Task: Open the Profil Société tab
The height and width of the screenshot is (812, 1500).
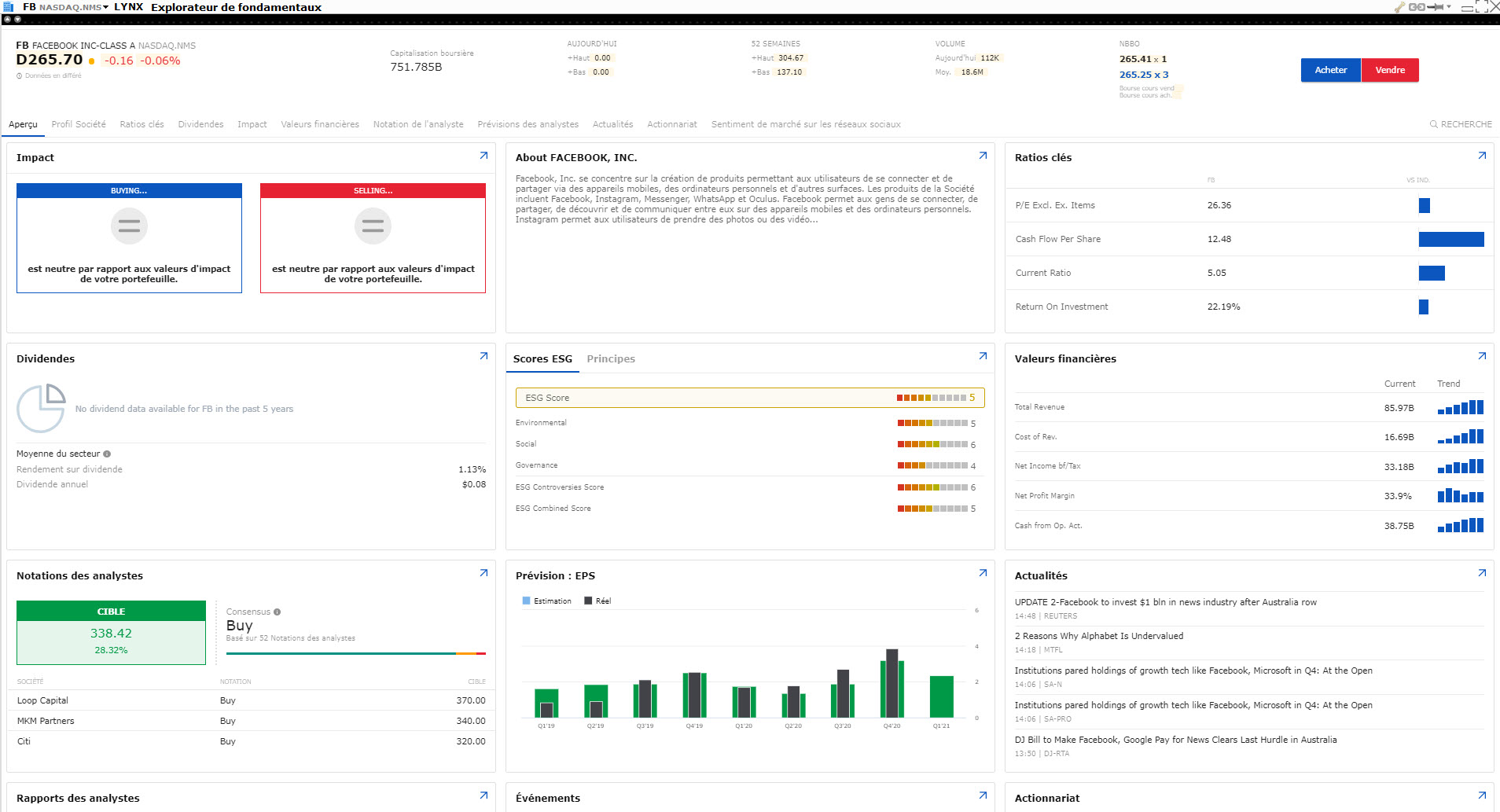Action: pyautogui.click(x=79, y=124)
